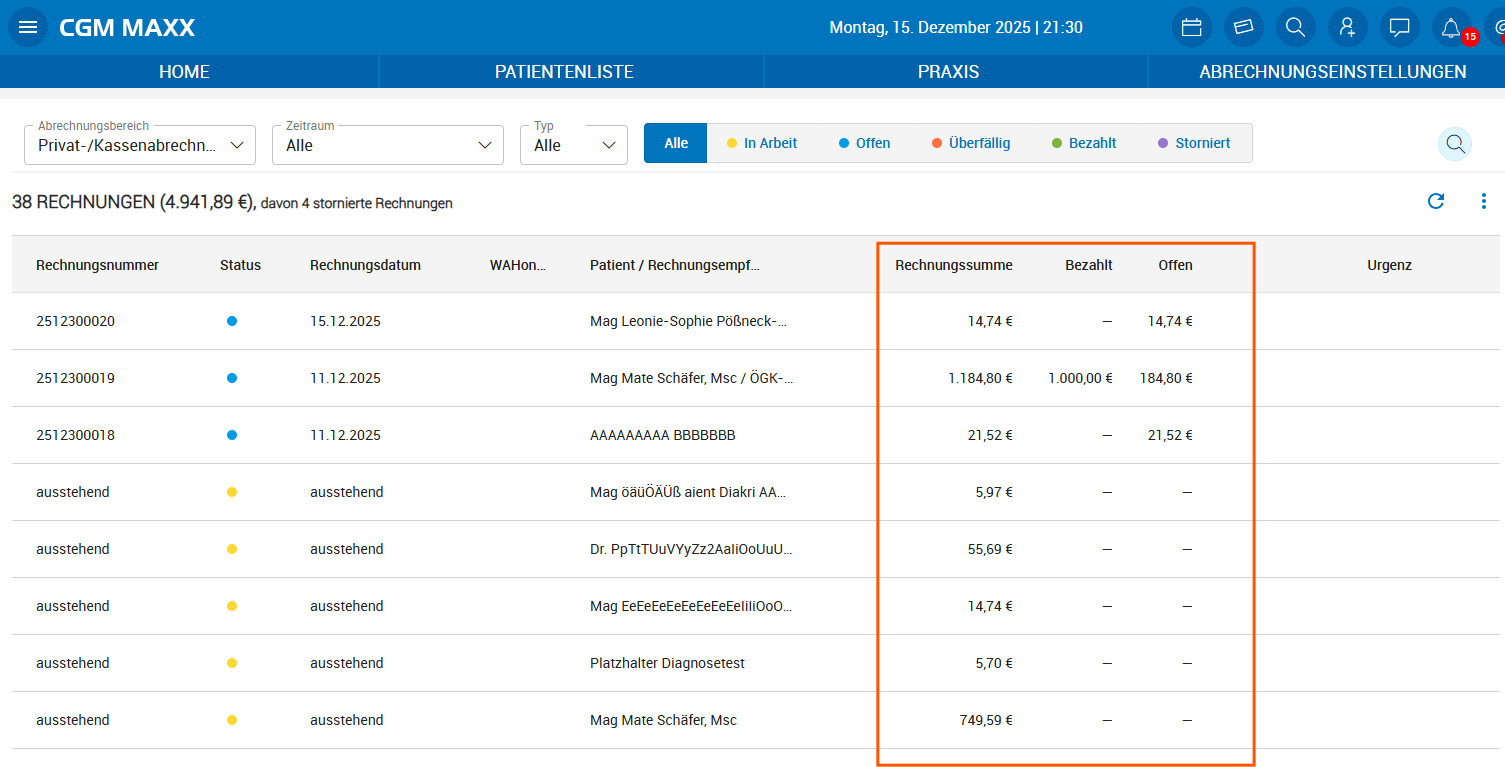Open notifications bell with 15 badge

click(1451, 27)
